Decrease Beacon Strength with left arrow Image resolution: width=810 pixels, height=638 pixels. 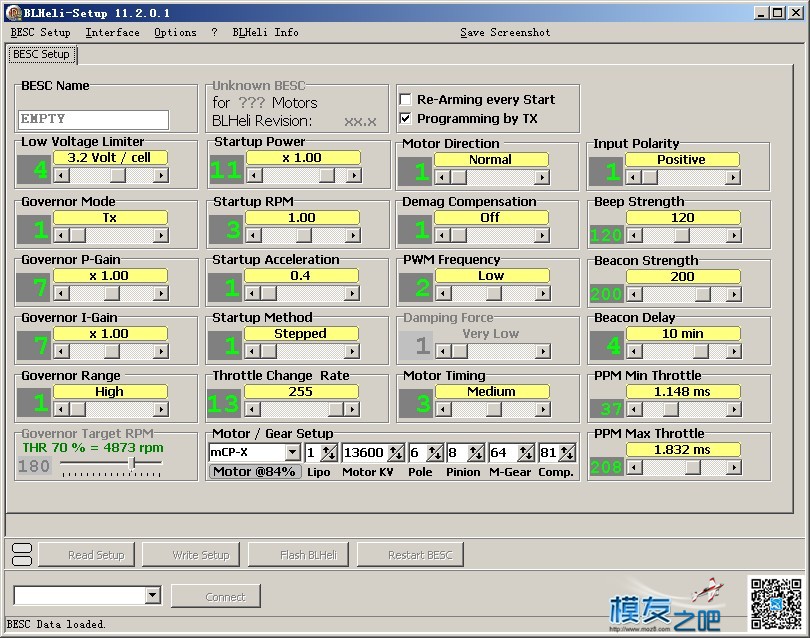coord(634,294)
